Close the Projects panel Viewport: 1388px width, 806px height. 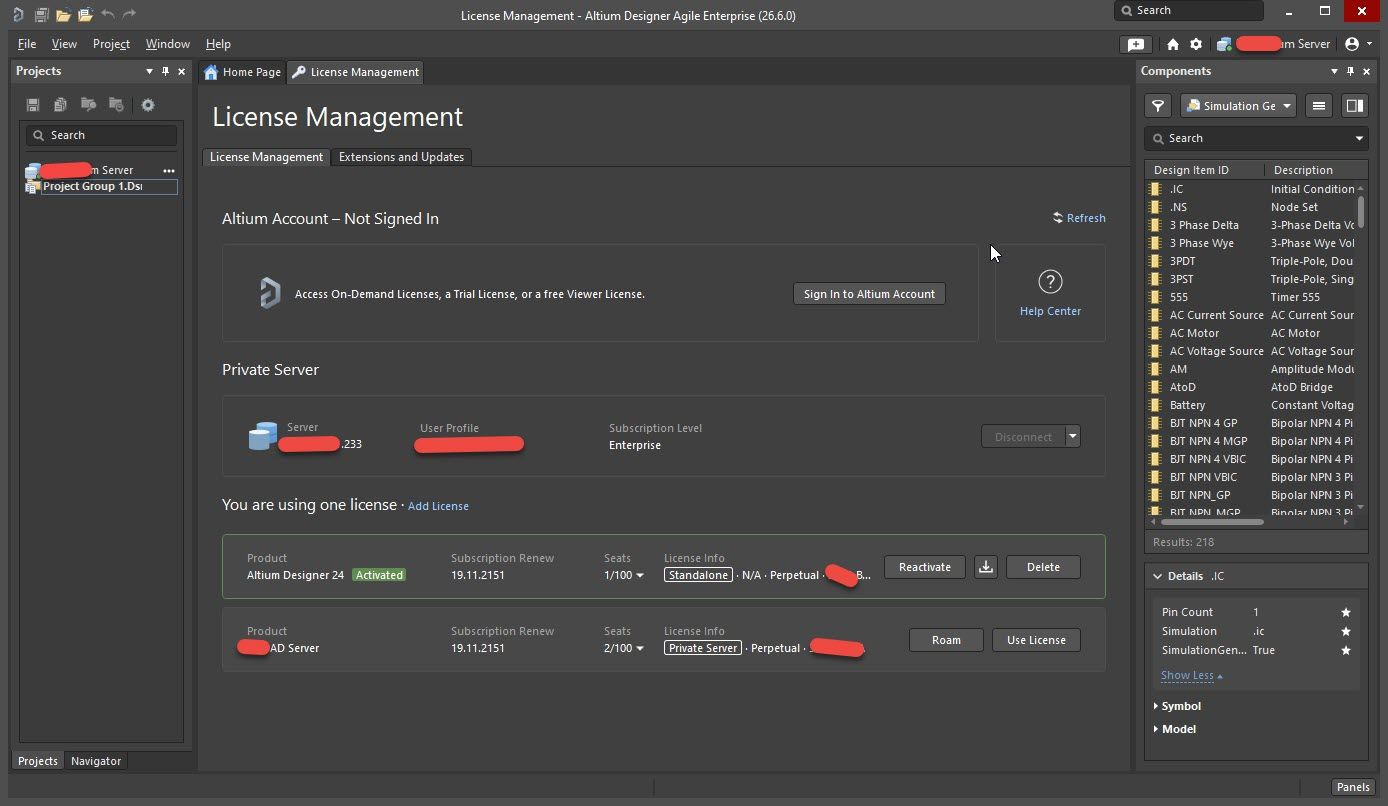pyautogui.click(x=181, y=71)
